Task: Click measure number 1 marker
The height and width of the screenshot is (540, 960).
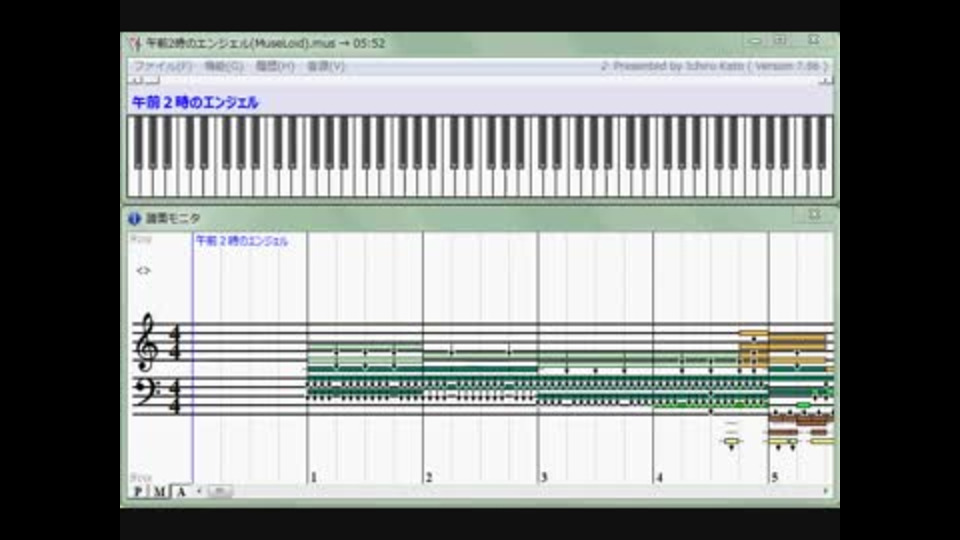Action: (313, 477)
